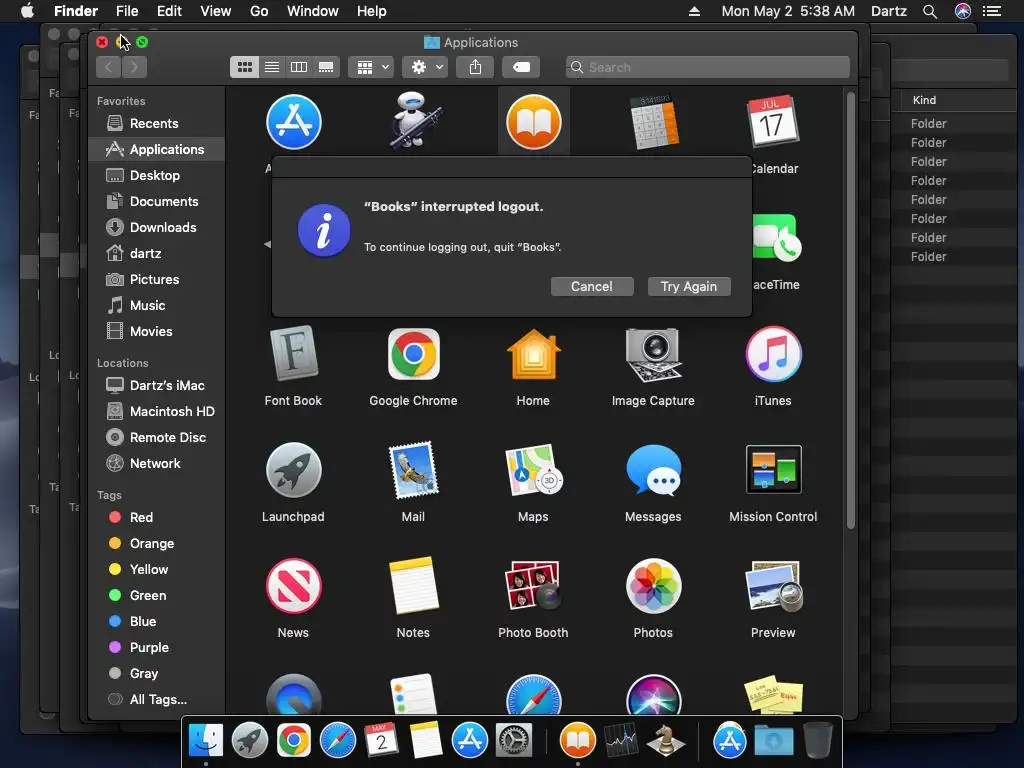This screenshot has width=1024, height=768.
Task: Select Desktop in the sidebar
Action: (x=157, y=175)
